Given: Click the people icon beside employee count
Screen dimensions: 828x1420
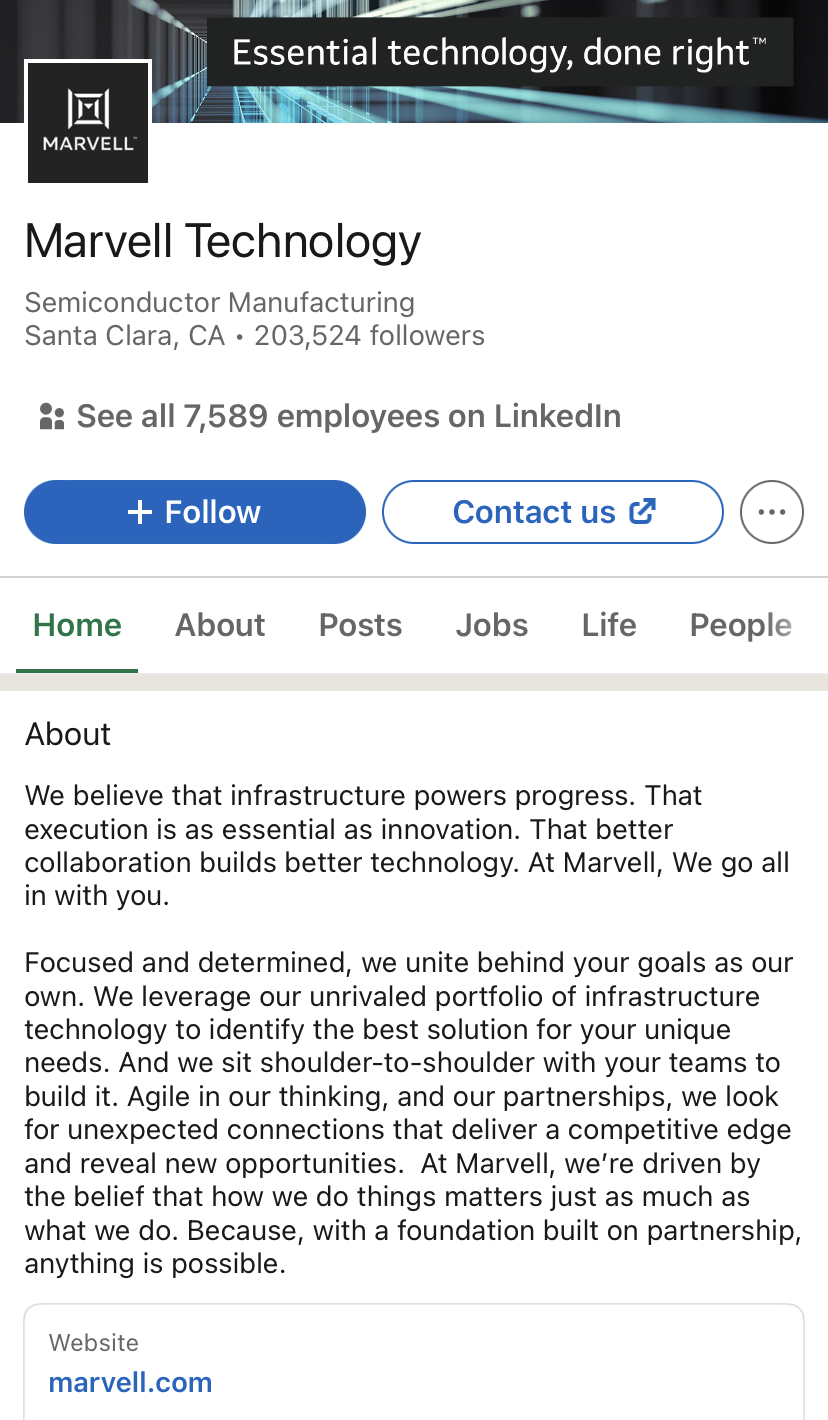Looking at the screenshot, I should pyautogui.click(x=51, y=417).
